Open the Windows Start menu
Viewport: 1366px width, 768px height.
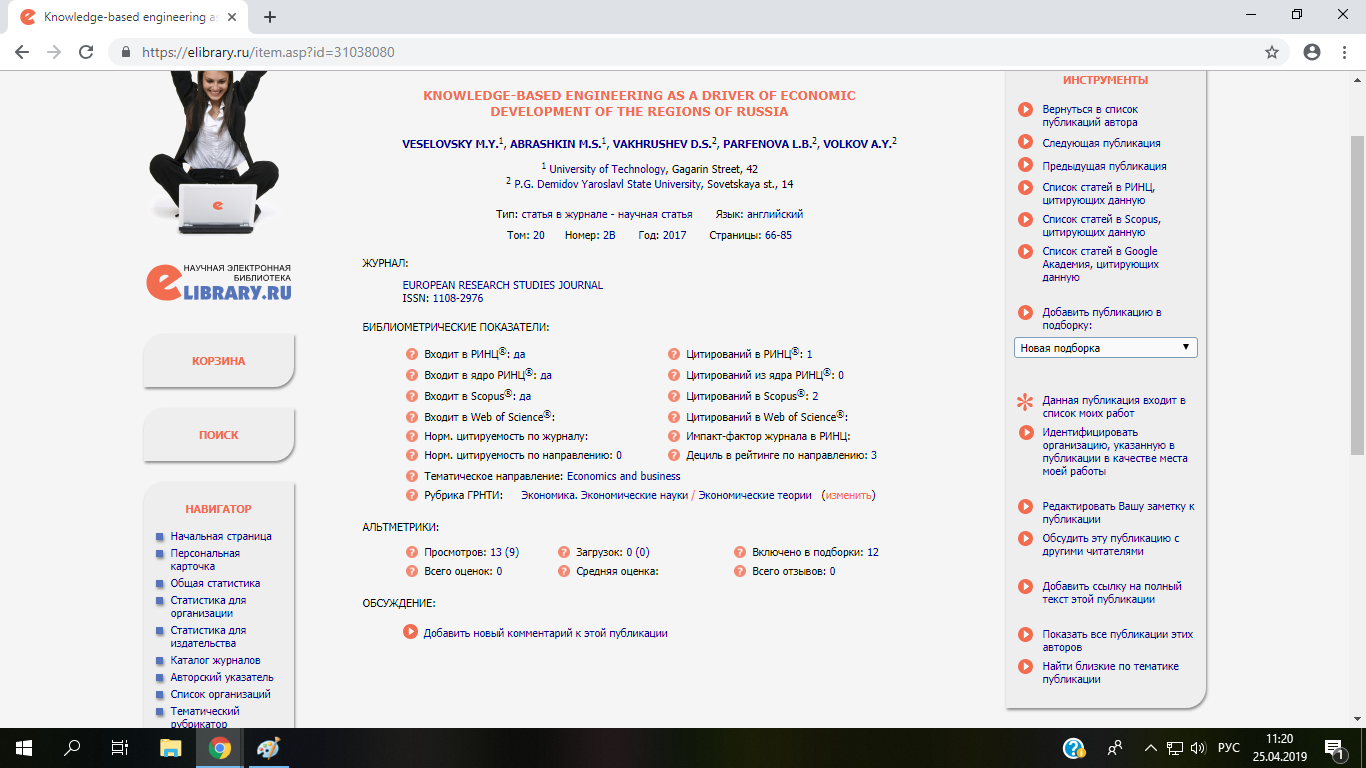(23, 748)
